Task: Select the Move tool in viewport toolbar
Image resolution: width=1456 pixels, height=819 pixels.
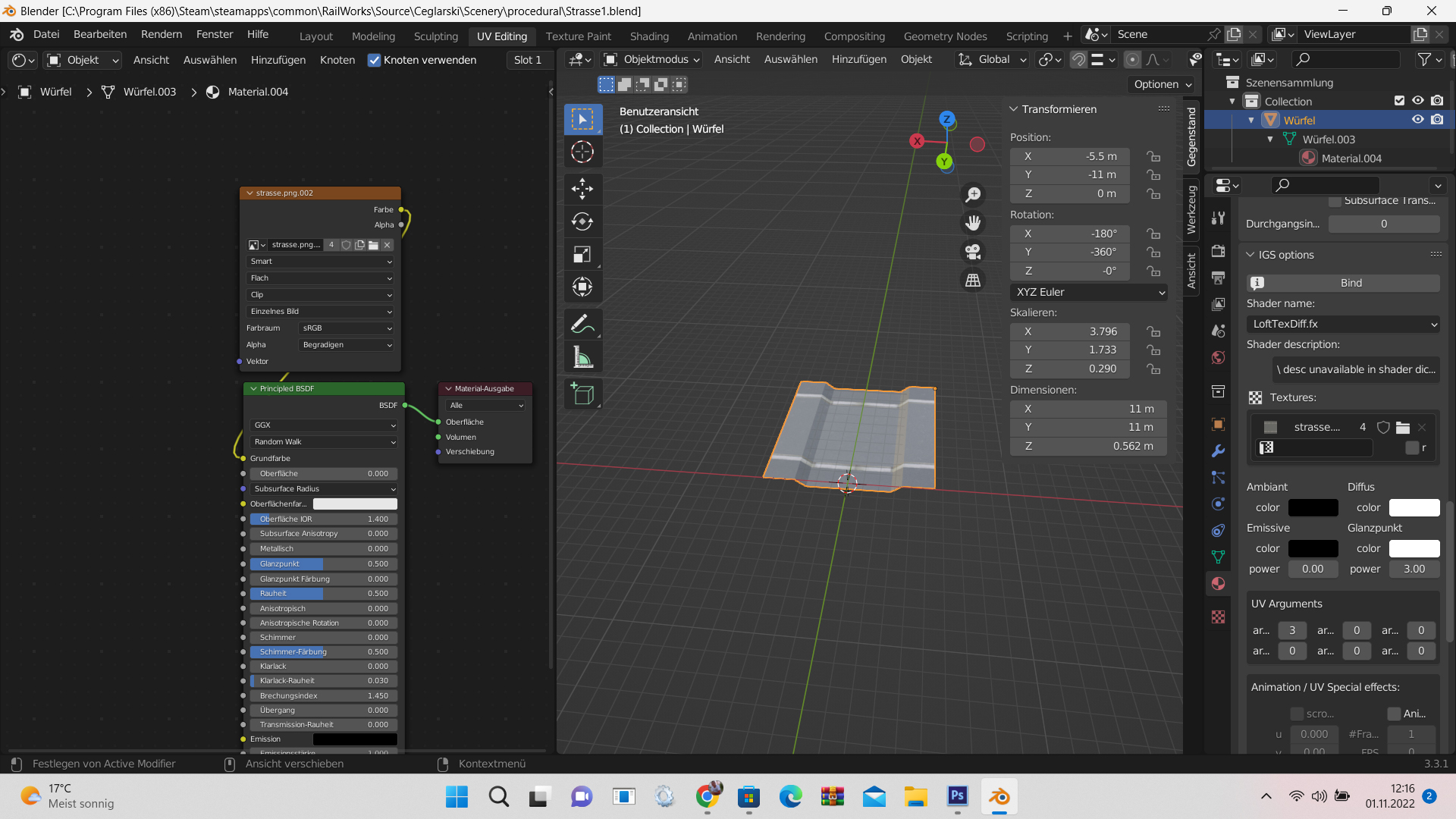Action: (582, 188)
